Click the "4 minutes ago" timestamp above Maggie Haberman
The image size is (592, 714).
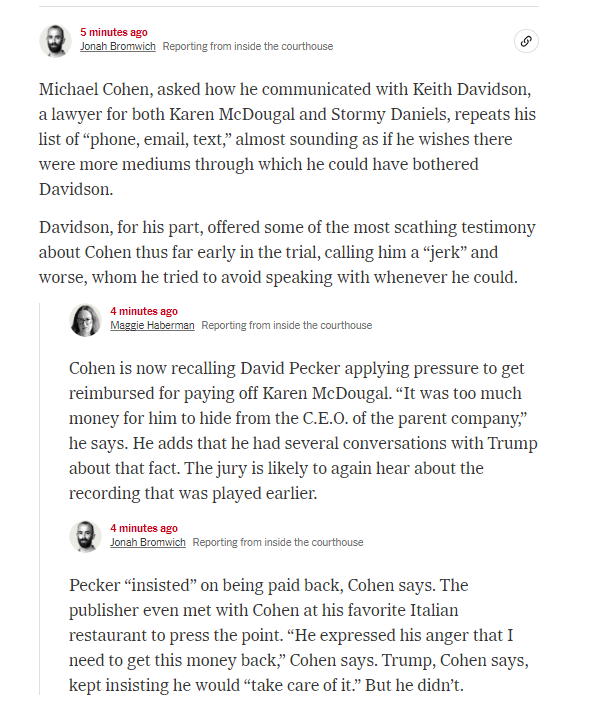(144, 311)
